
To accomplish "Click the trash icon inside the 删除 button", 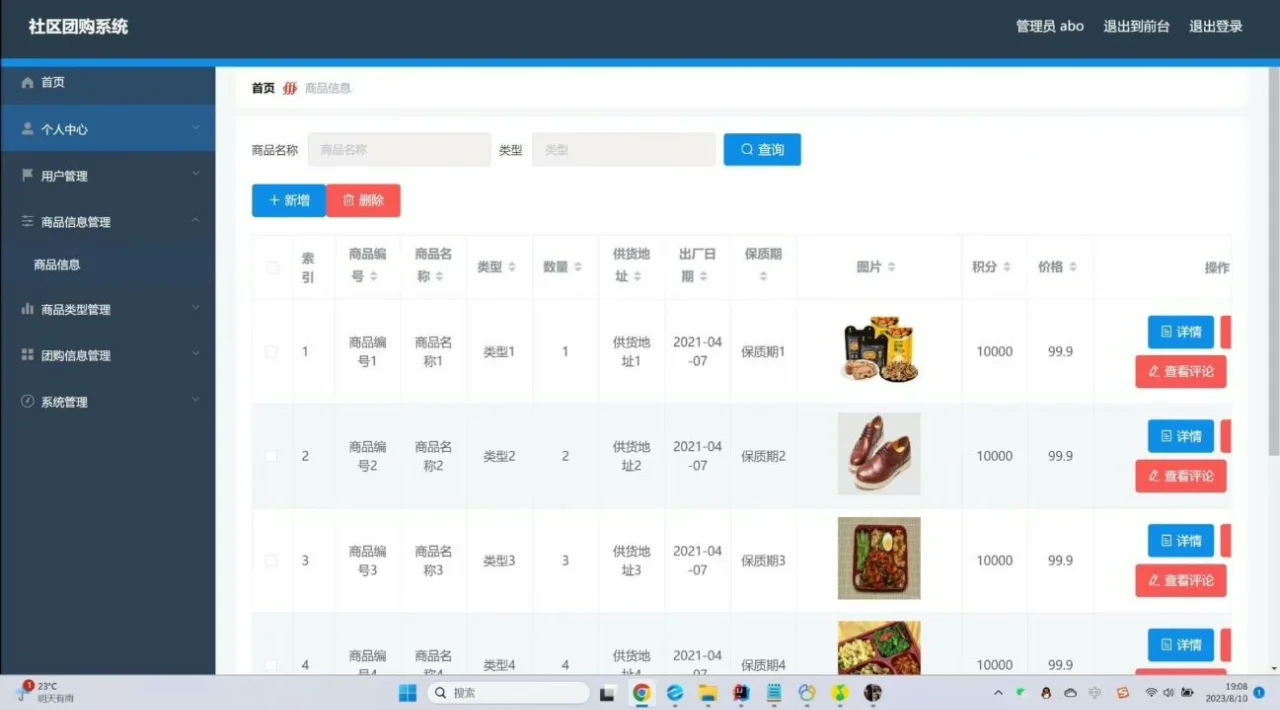I will coord(345,200).
